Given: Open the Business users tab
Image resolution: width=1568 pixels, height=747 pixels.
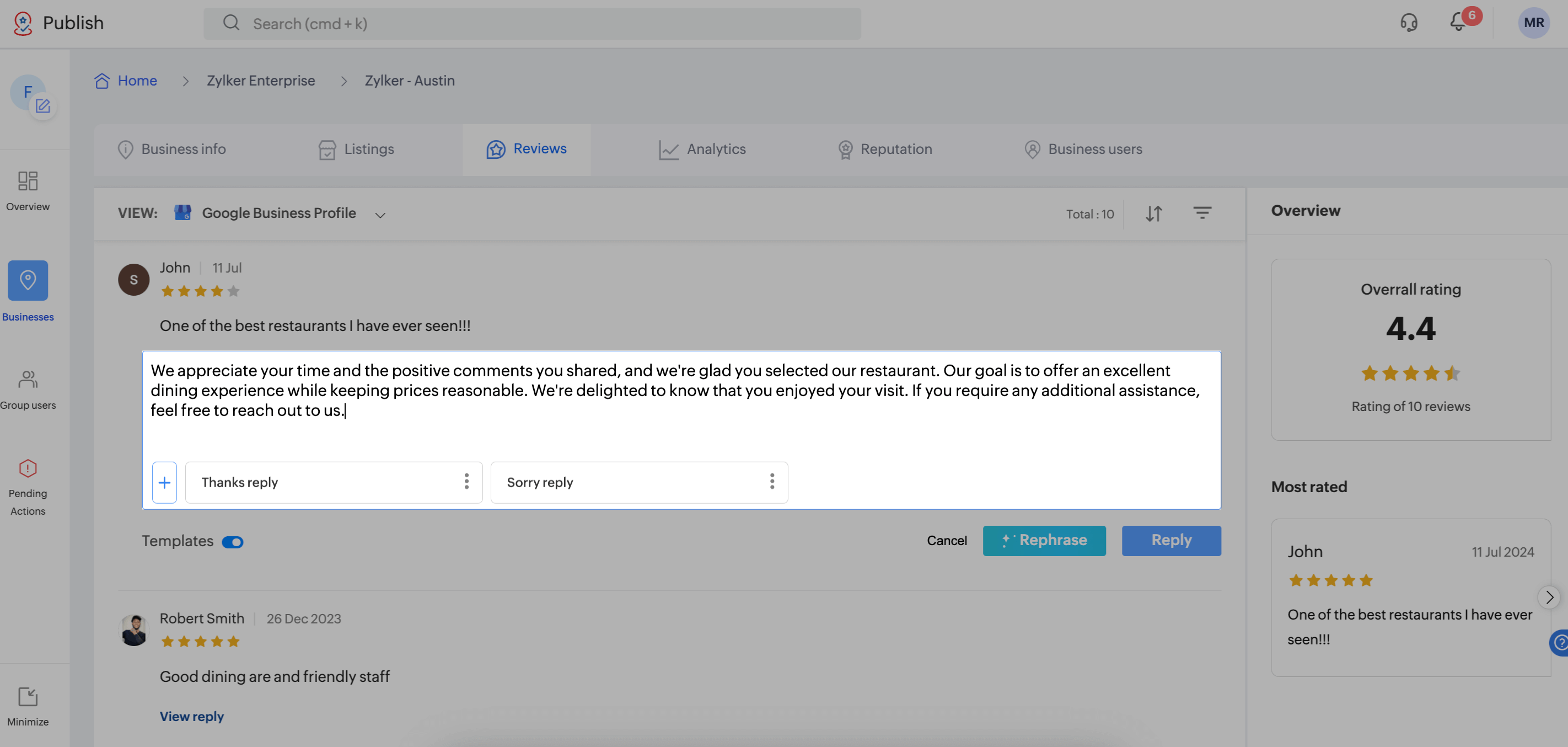Looking at the screenshot, I should tap(1083, 150).
